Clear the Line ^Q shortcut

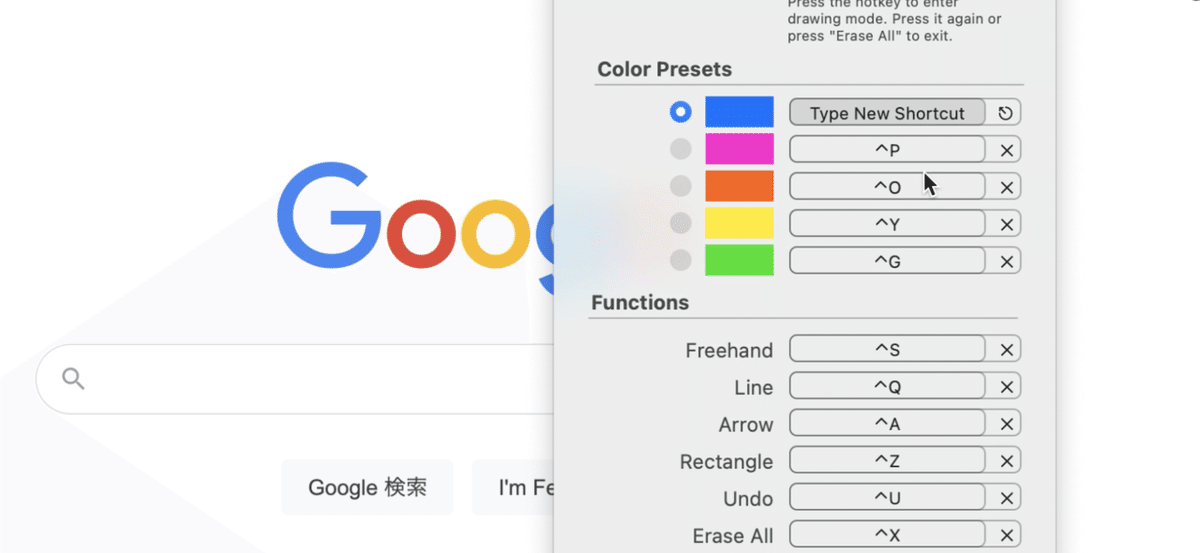coord(1006,386)
